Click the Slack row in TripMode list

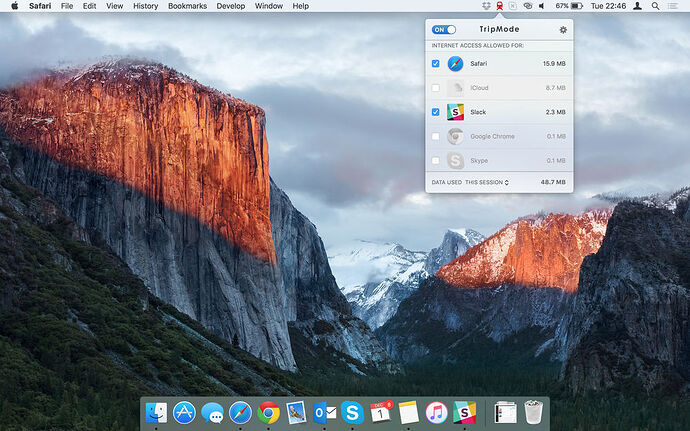500,112
